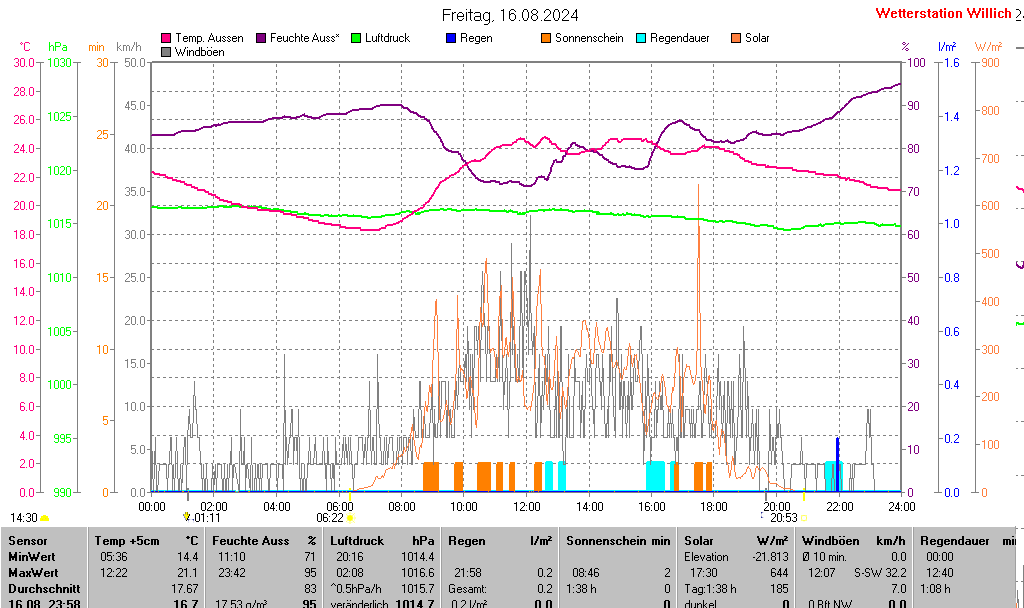Click the sun icon beside 14:30
Image resolution: width=1024 pixels, height=608 pixels.
pos(45,518)
